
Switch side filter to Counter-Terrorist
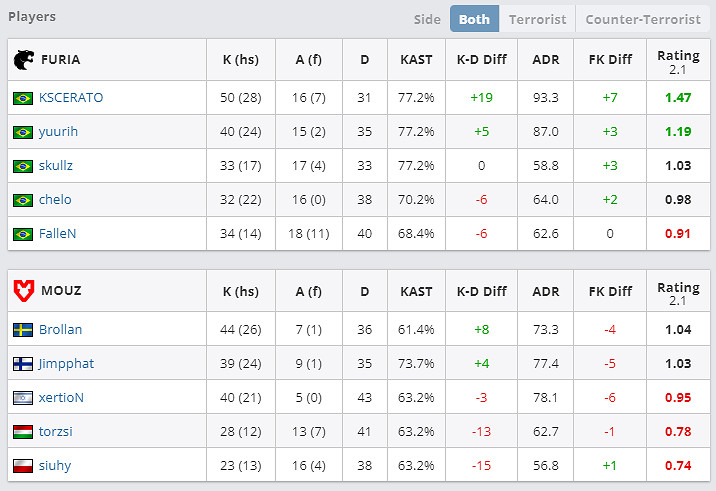643,19
